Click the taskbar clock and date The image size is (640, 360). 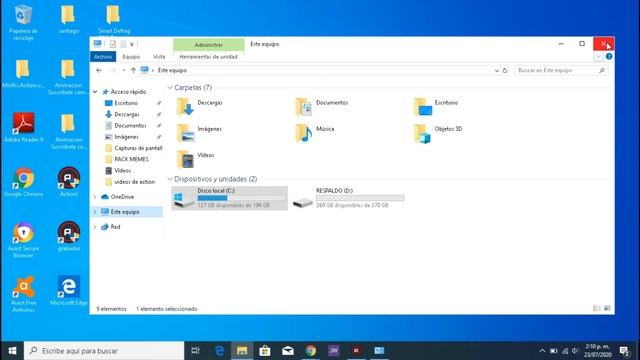pos(597,351)
